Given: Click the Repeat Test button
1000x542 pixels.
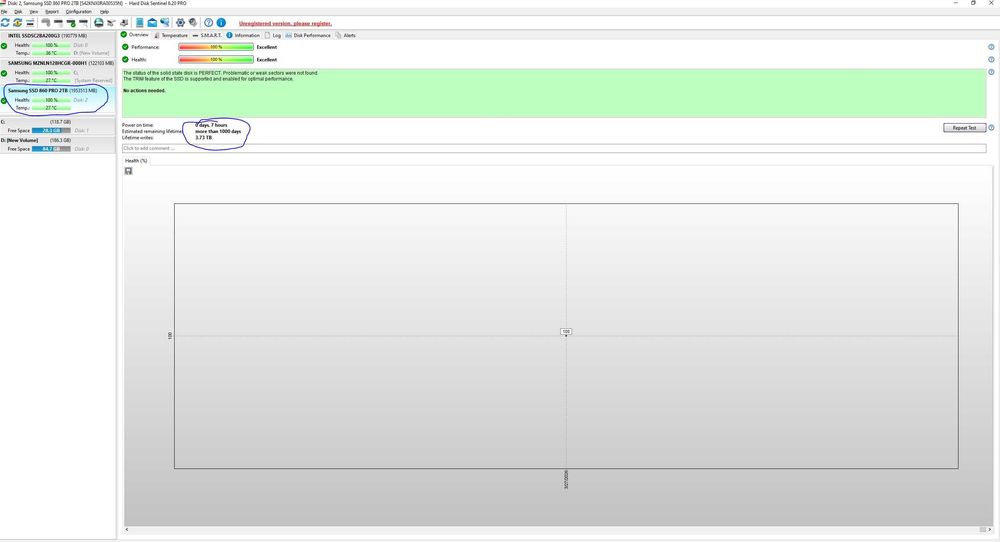Looking at the screenshot, I should (964, 128).
